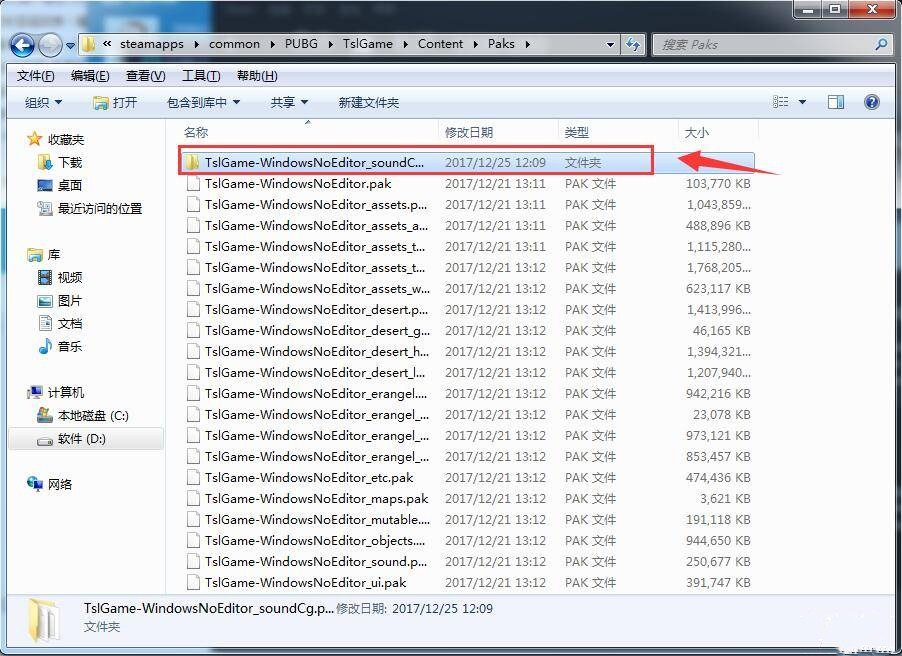This screenshot has width=902, height=656.
Task: Open the 编辑(E) menu
Action: pyautogui.click(x=90, y=76)
